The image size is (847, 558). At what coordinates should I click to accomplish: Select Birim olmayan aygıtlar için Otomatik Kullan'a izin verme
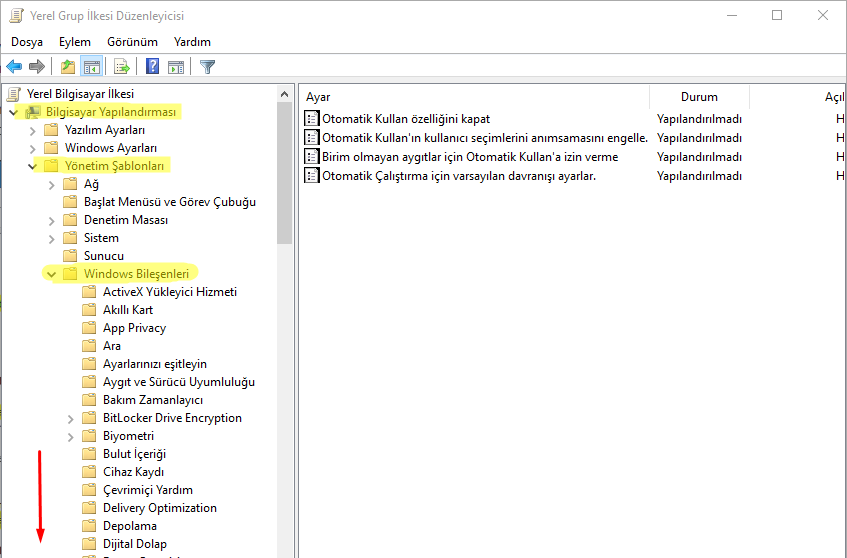coord(470,157)
